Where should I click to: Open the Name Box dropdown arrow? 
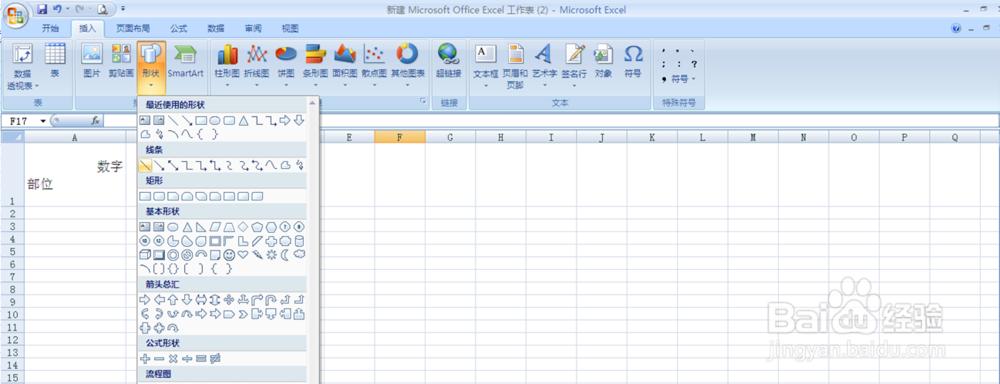43,121
